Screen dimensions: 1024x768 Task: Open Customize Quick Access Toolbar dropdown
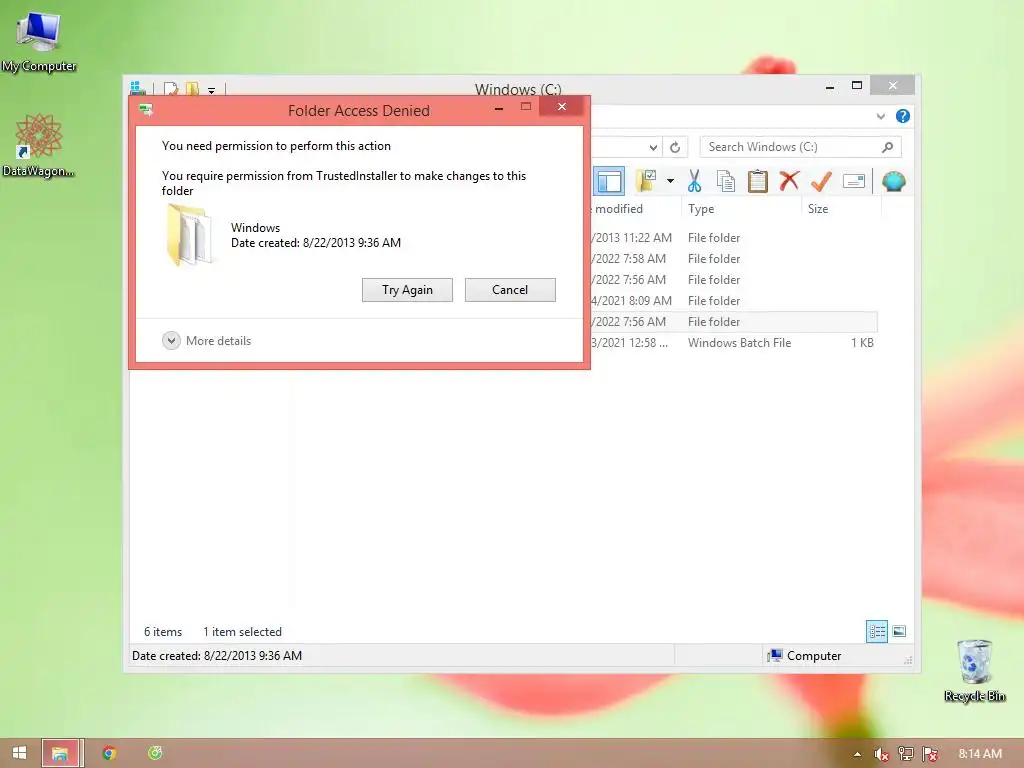pos(212,90)
